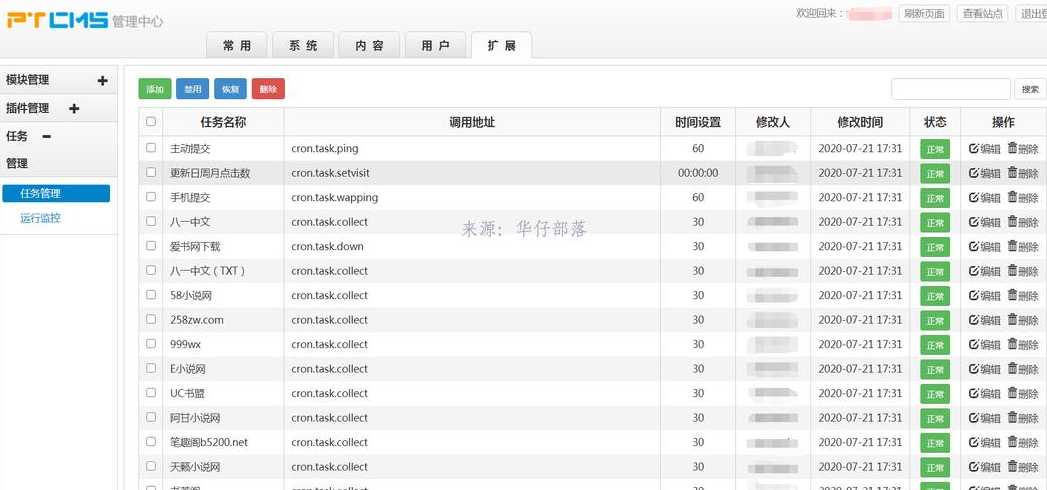
Task: Focus the search input field
Action: point(951,89)
